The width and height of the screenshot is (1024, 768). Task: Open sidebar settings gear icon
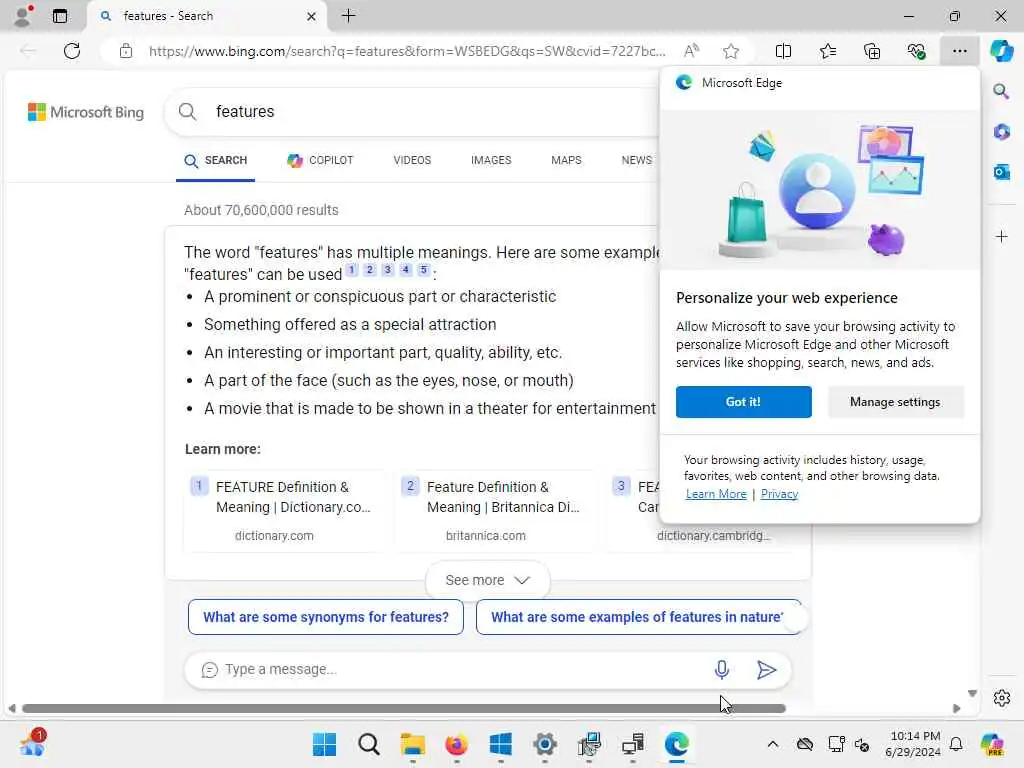click(x=1001, y=698)
